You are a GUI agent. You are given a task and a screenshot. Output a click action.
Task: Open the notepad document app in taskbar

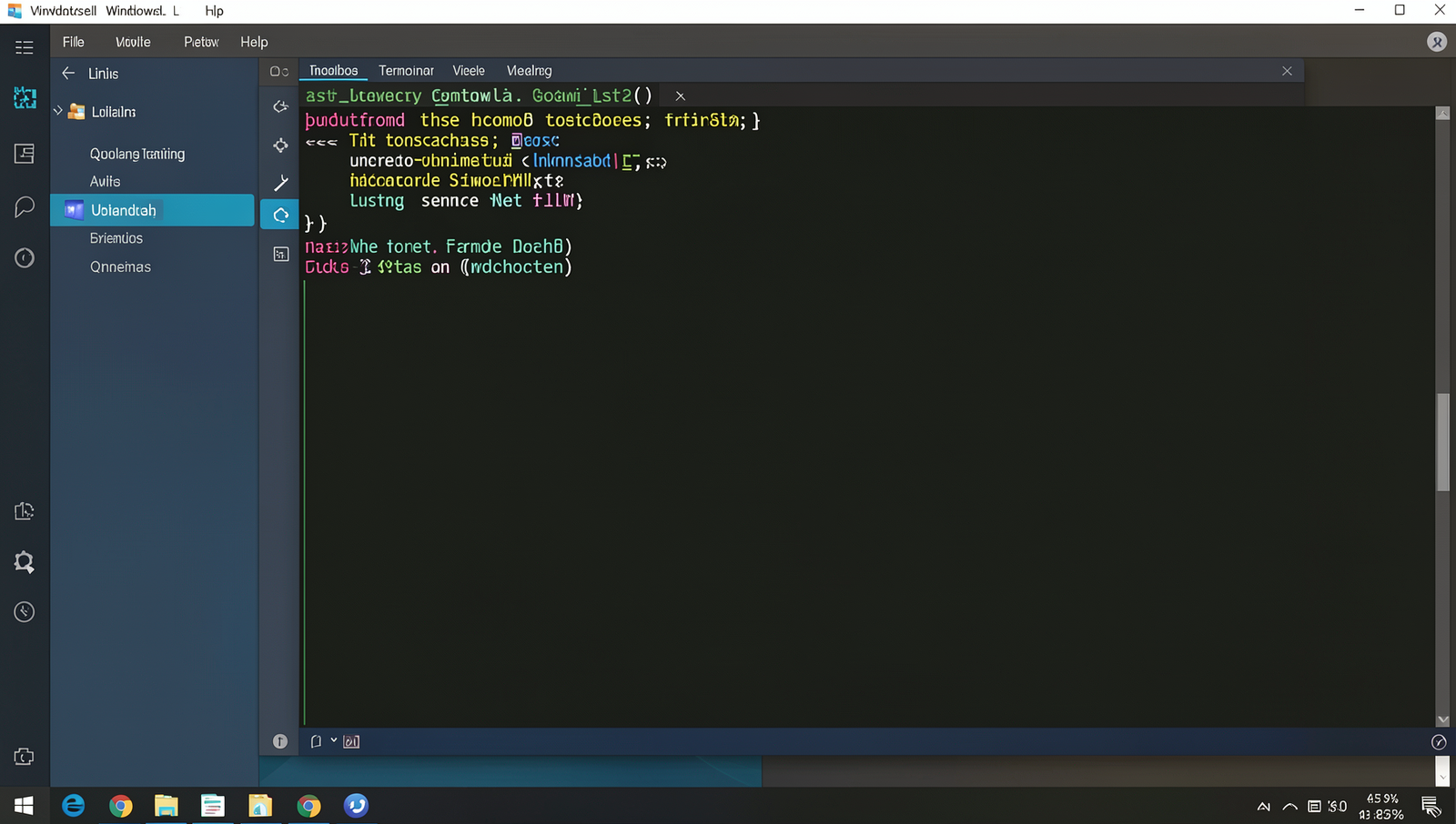tap(212, 806)
